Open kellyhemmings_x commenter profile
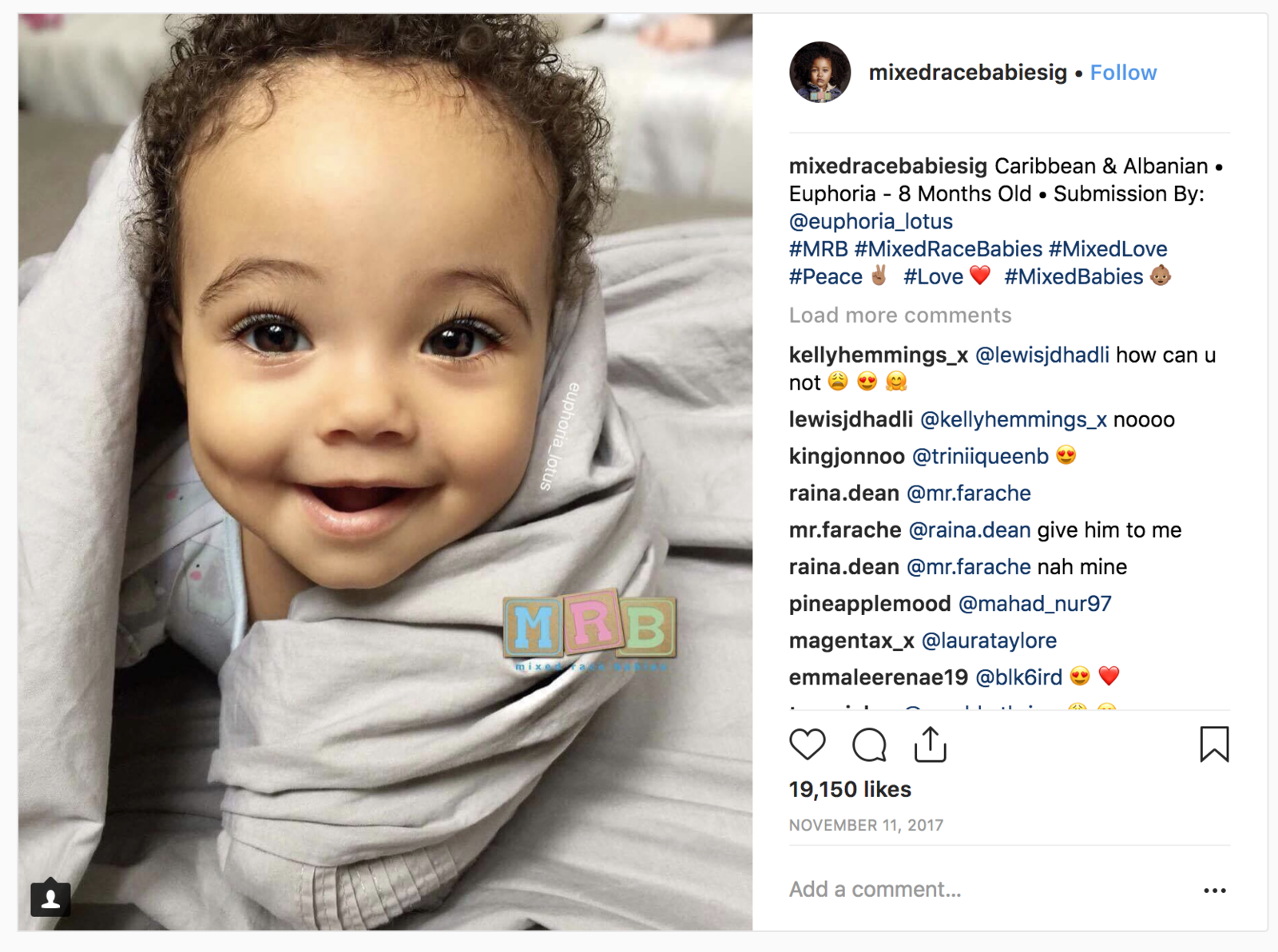The width and height of the screenshot is (1278, 952). [879, 355]
